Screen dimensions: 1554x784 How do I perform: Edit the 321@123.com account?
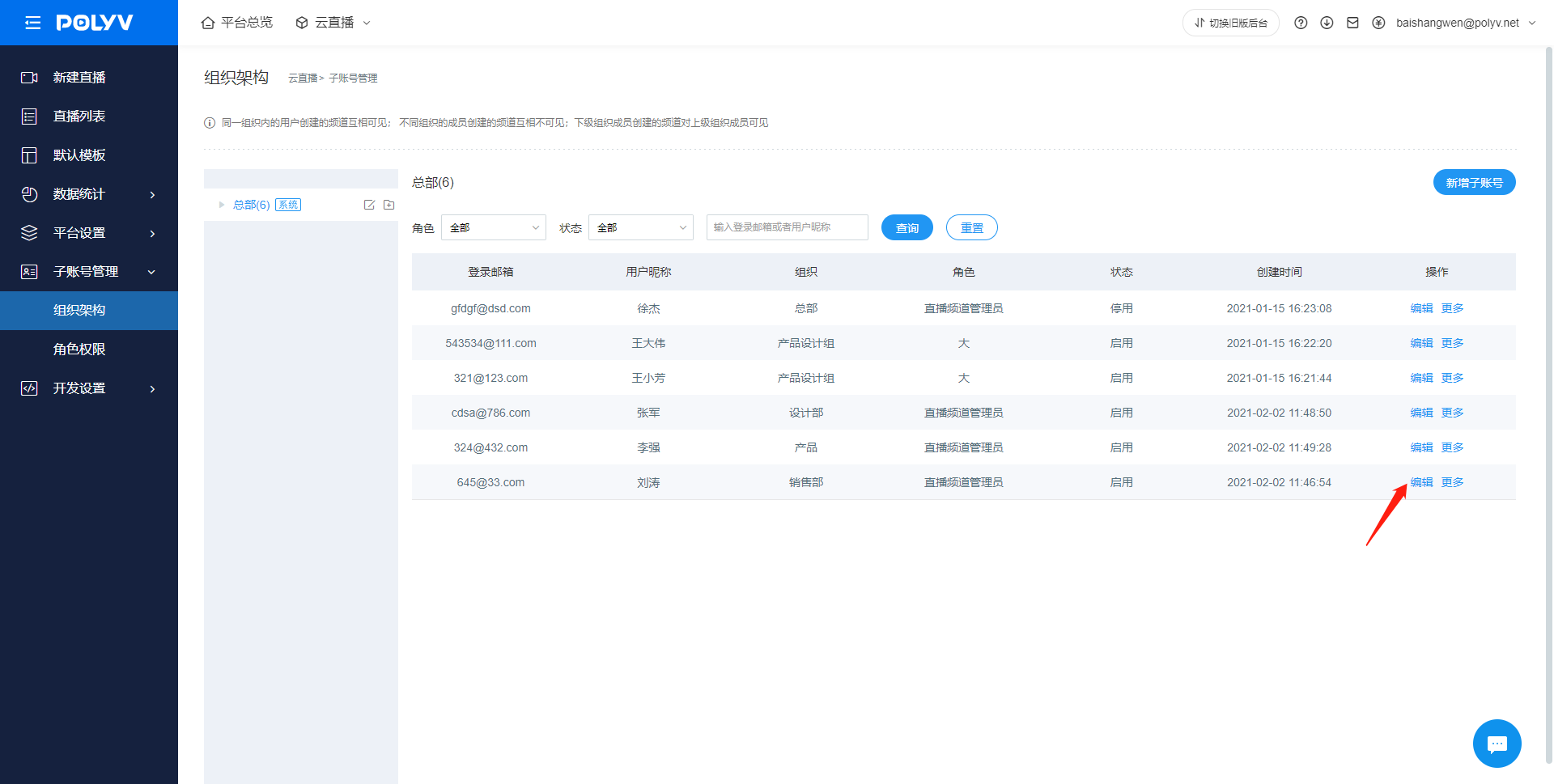(1421, 378)
